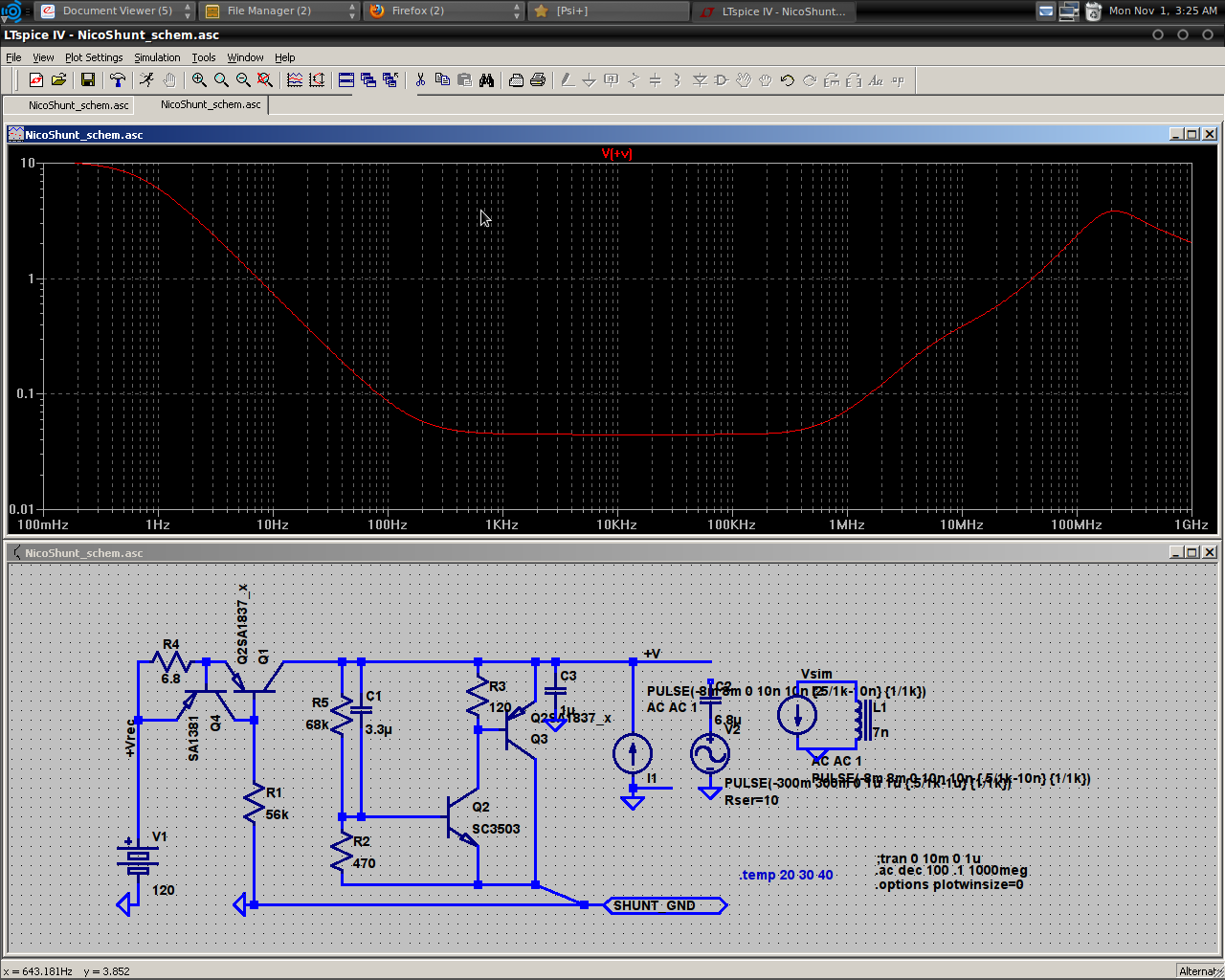Tile windows horizontally using the toolbar icon
Image resolution: width=1225 pixels, height=980 pixels.
[x=346, y=80]
